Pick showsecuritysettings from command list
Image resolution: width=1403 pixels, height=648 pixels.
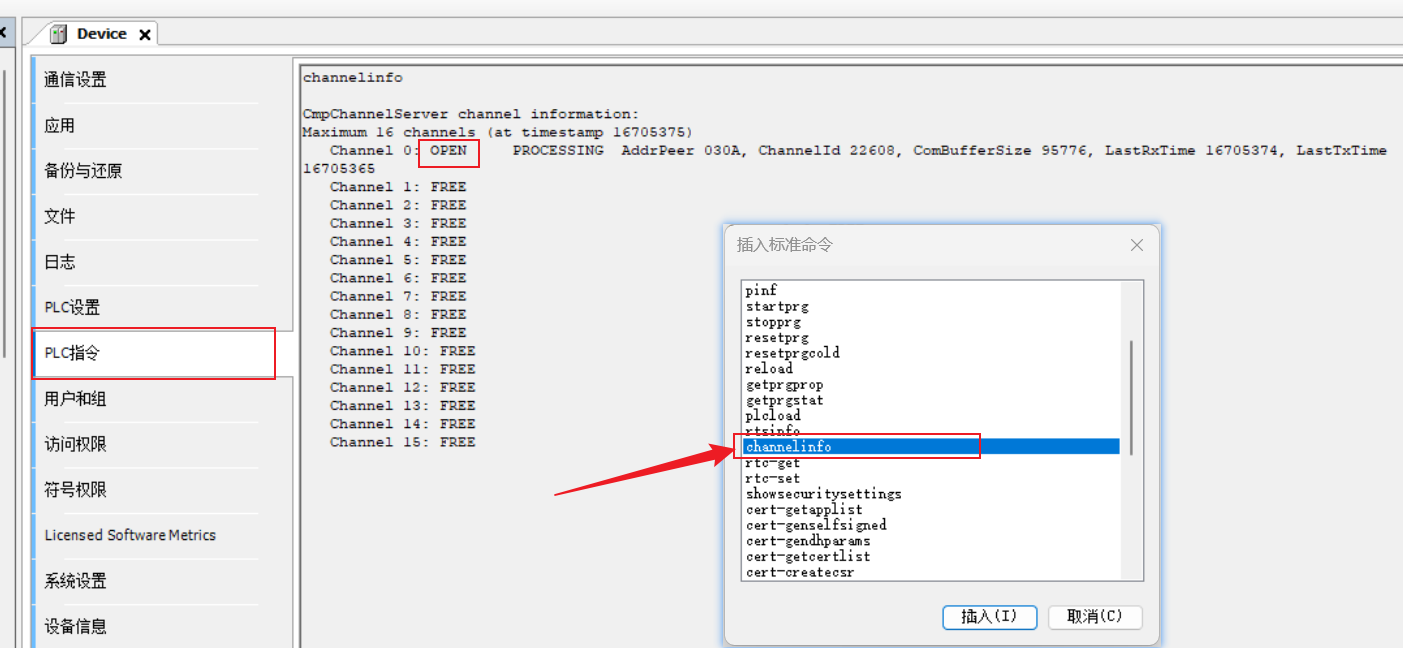pos(823,494)
